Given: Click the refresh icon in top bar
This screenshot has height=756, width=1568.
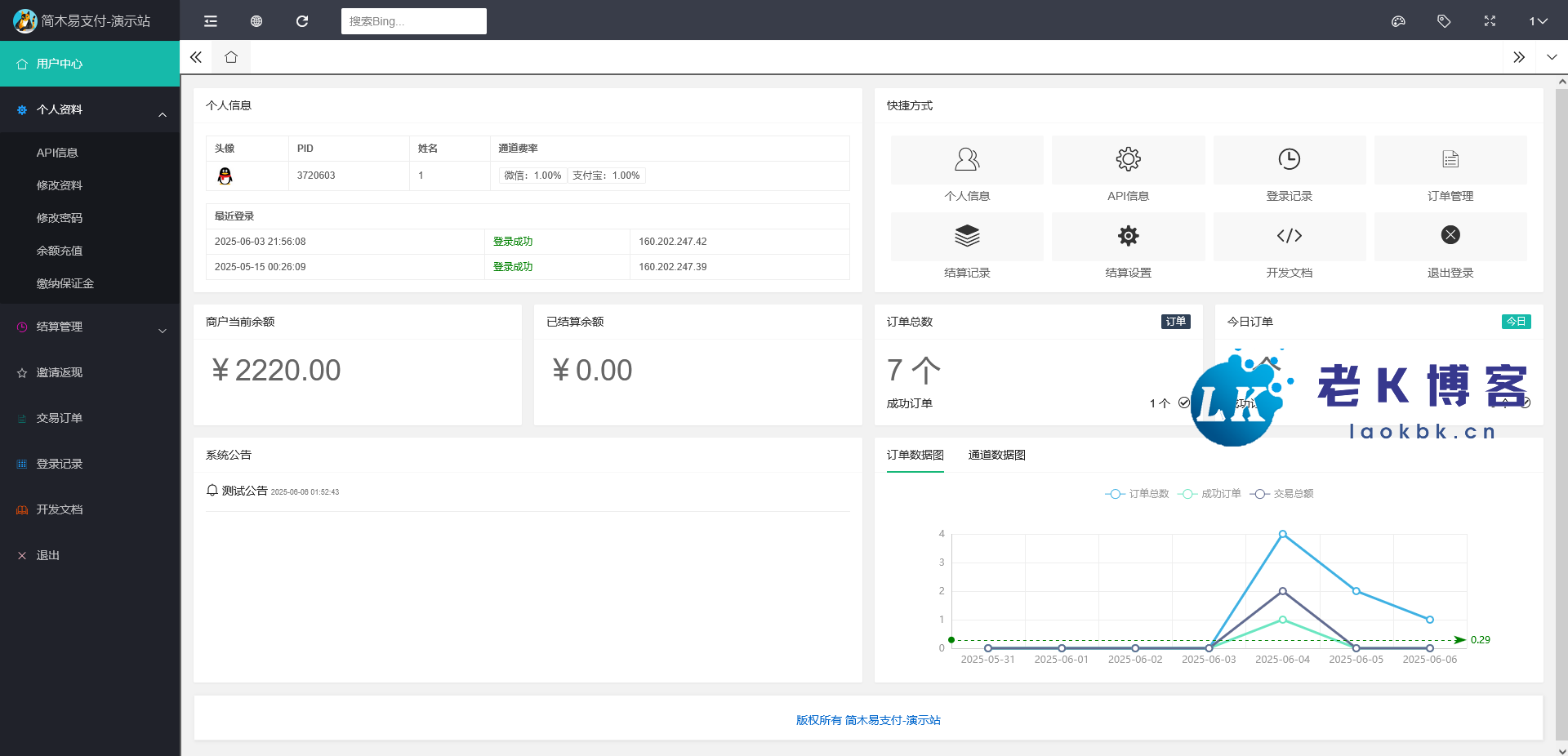Looking at the screenshot, I should point(302,21).
